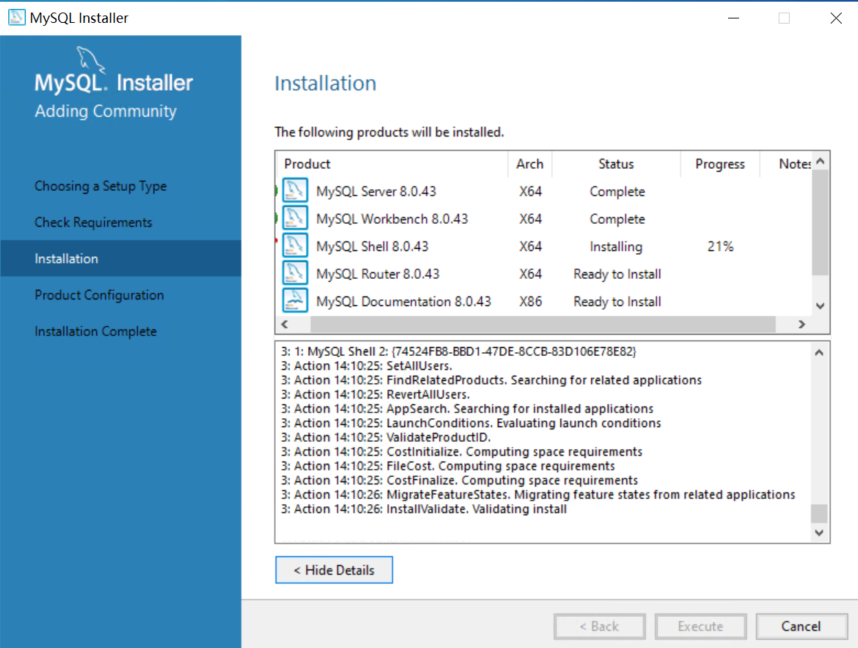Viewport: 858px width, 648px height.
Task: Sort by the Progress column header
Action: (720, 164)
